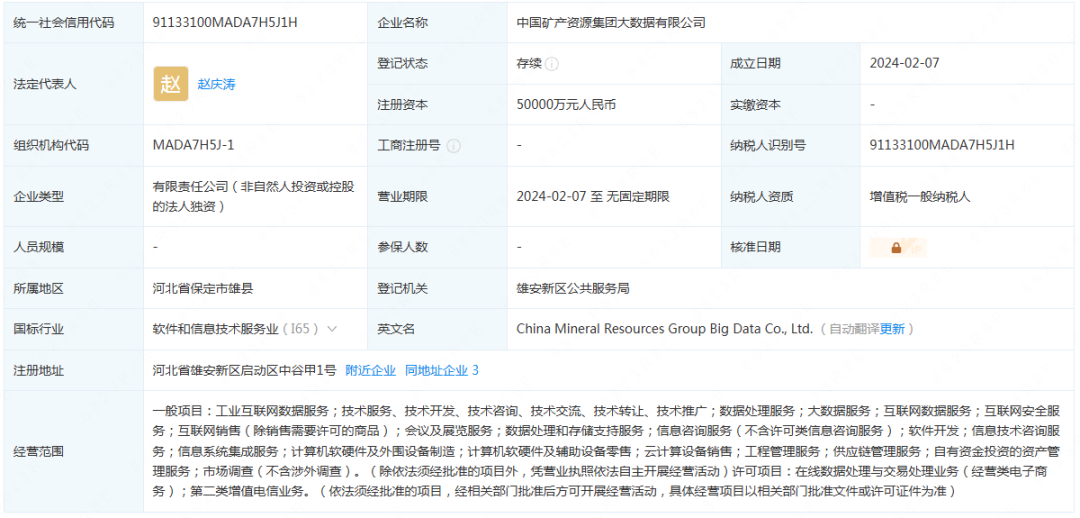Open the 同地址企业 3 link

[x=442, y=371]
